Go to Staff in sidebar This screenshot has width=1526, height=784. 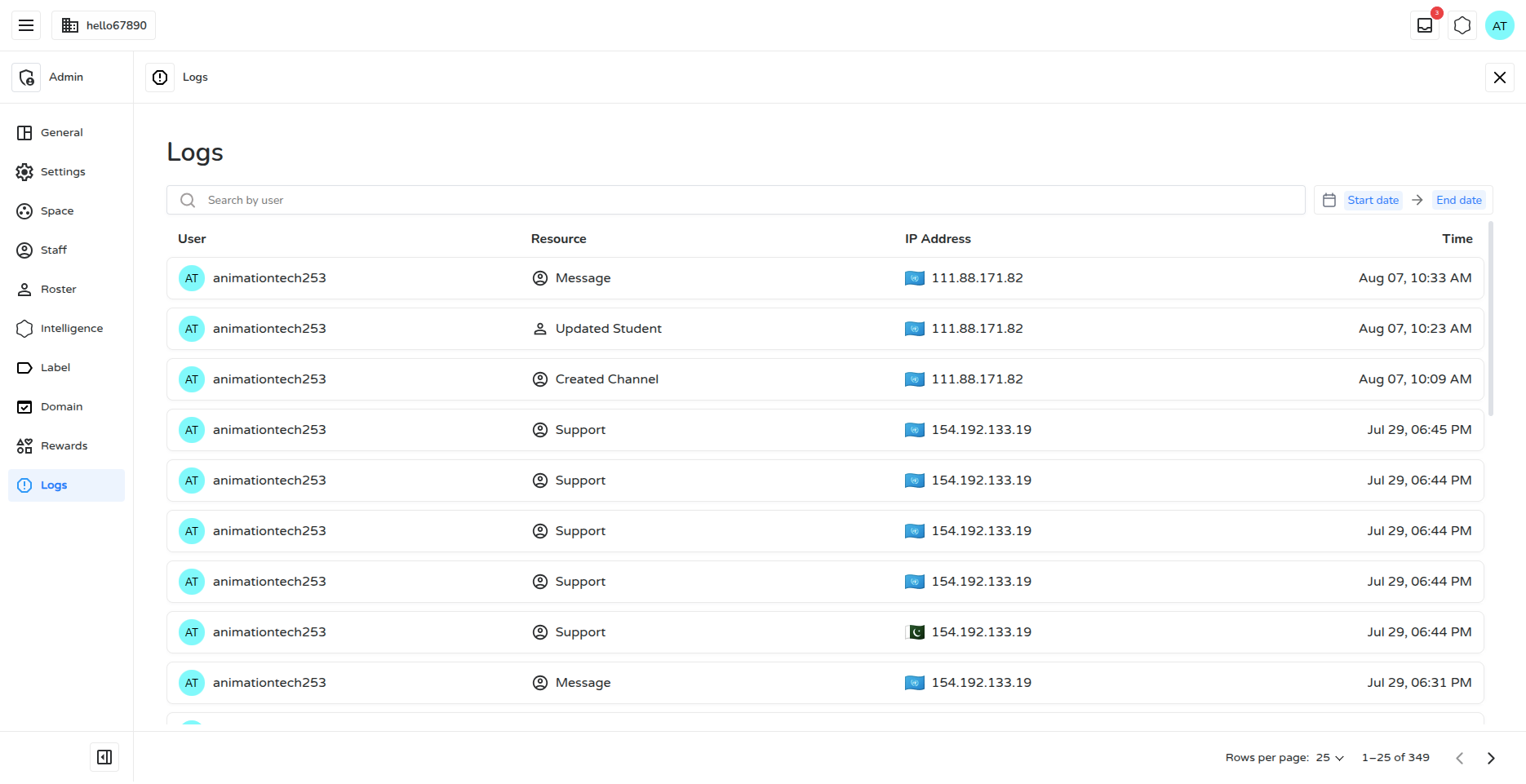[66, 250]
